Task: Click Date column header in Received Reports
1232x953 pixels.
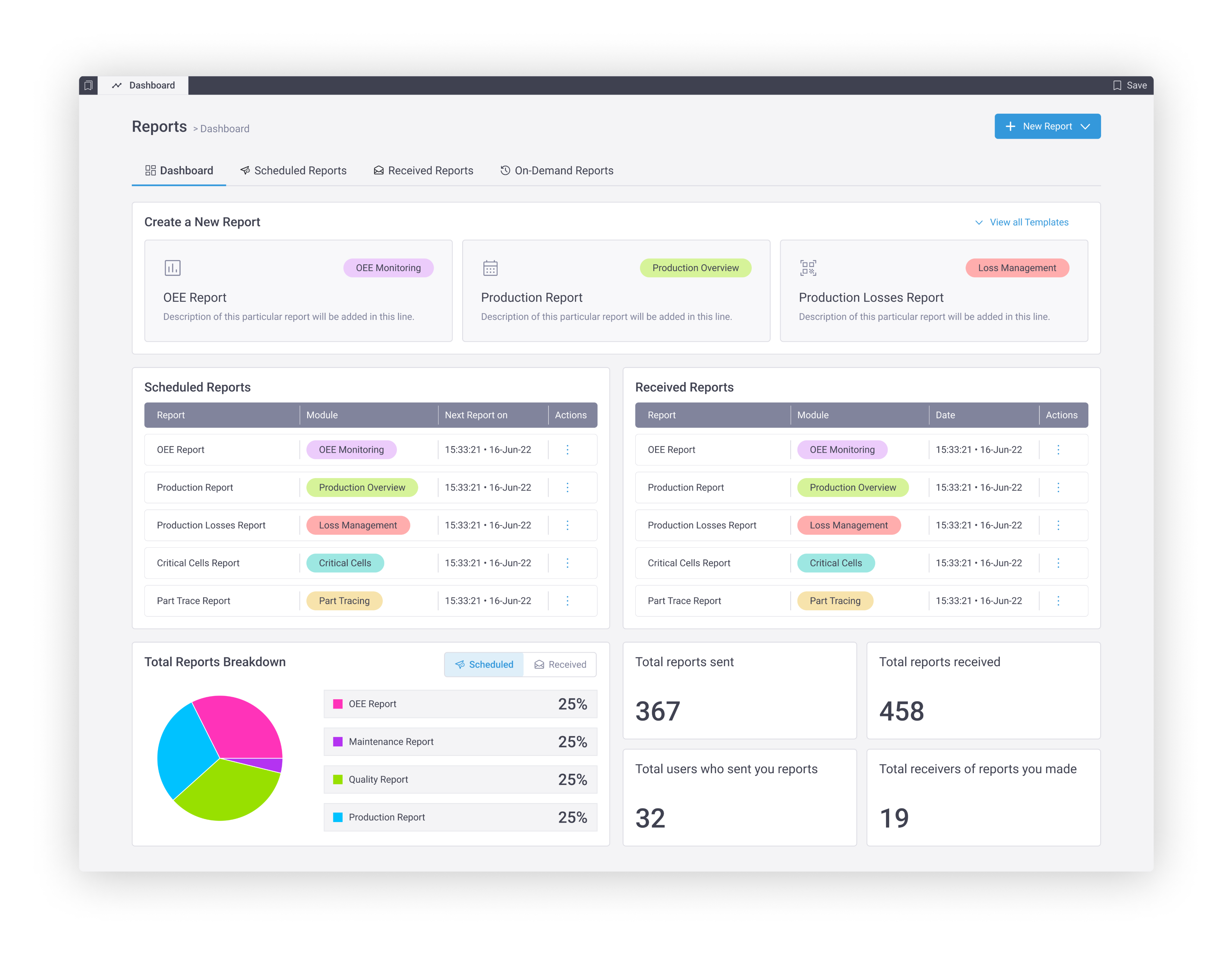Action: point(945,415)
